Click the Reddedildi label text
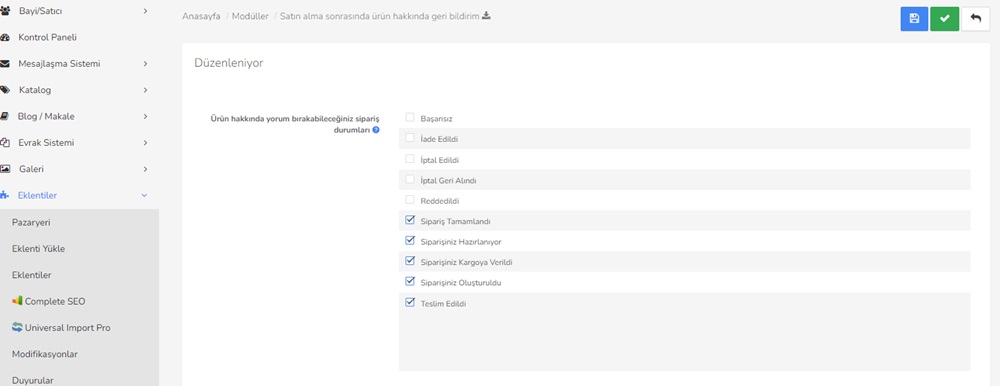Viewport: 1000px width, 386px height. point(440,201)
